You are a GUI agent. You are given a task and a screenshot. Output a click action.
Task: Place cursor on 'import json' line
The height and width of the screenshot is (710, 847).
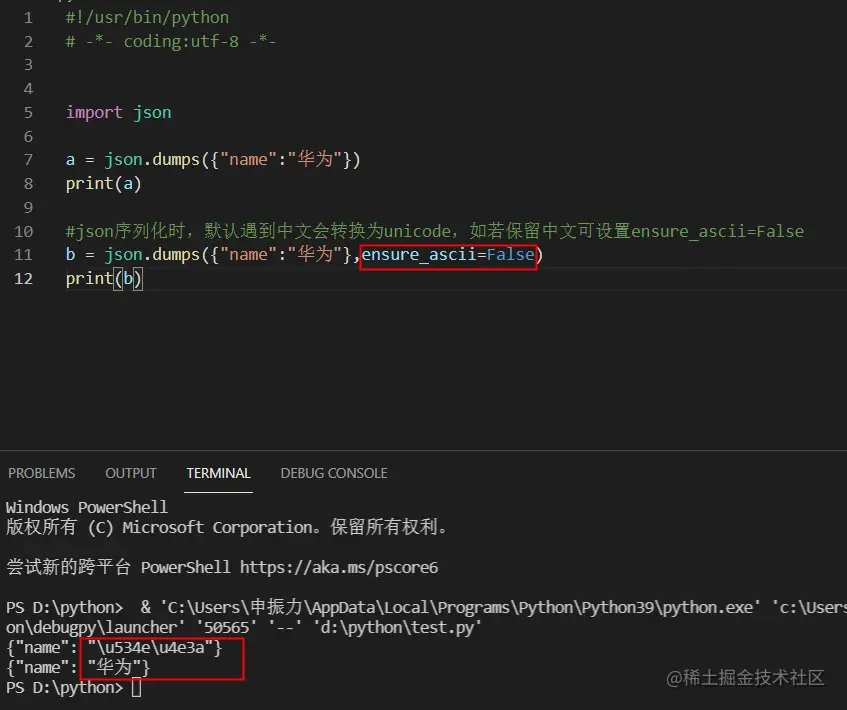click(x=118, y=112)
